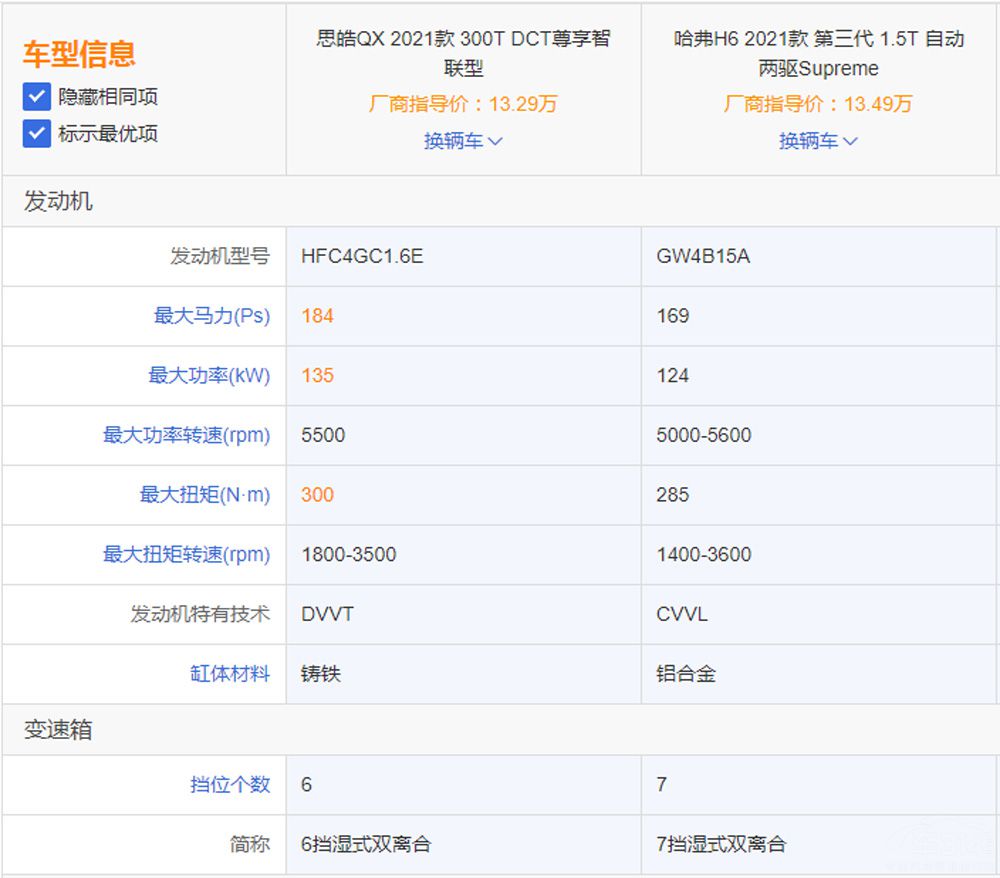Image resolution: width=1000 pixels, height=878 pixels.
Task: Uncheck the 隐藏相同项 checkbox
Action: point(37,97)
